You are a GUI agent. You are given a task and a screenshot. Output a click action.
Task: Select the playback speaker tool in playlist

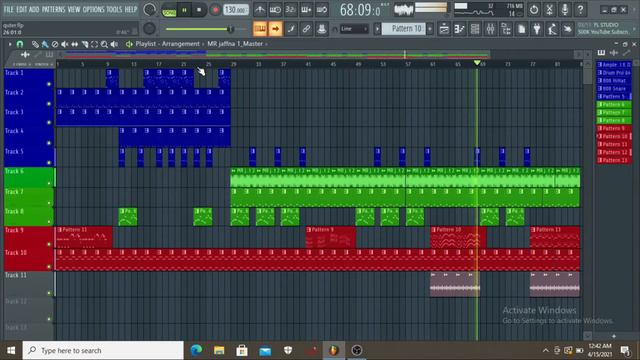tap(115, 44)
